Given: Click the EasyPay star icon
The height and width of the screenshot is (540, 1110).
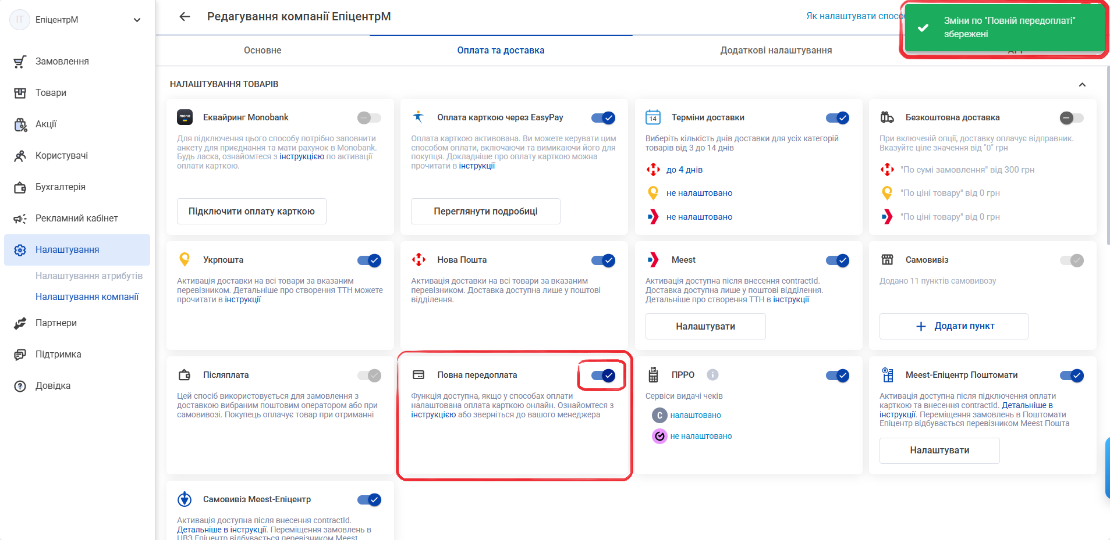Looking at the screenshot, I should coord(419,117).
